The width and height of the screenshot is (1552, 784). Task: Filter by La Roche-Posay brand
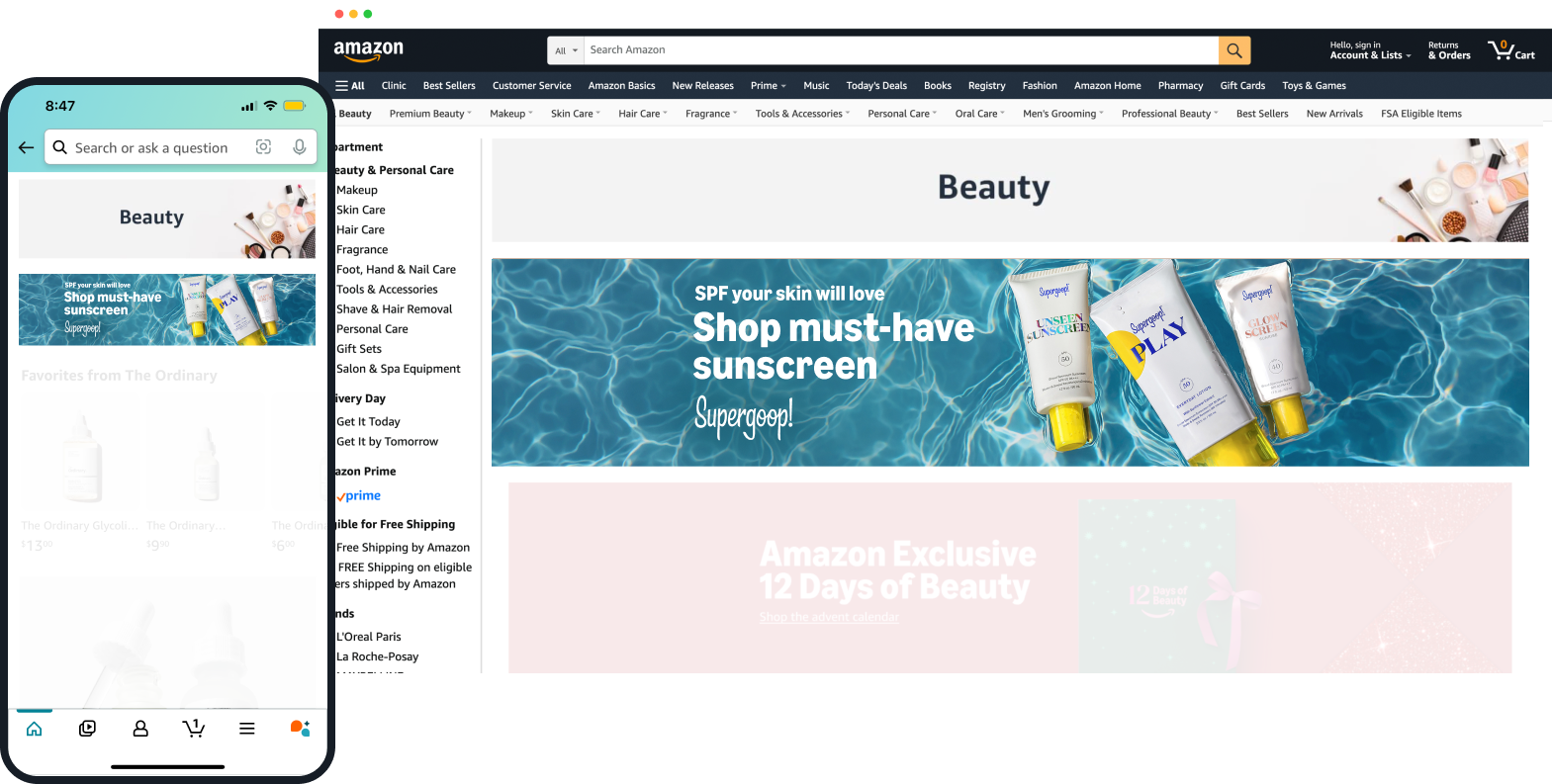(x=378, y=656)
